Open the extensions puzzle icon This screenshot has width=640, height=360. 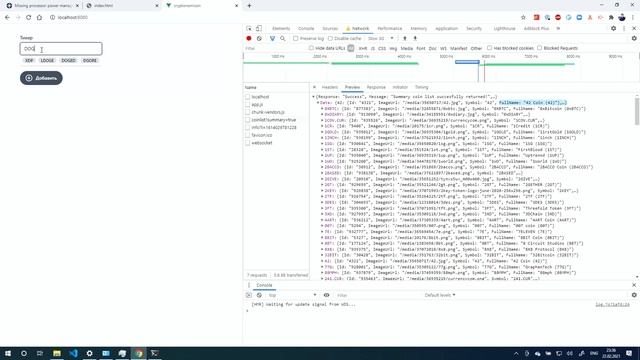tap(611, 18)
